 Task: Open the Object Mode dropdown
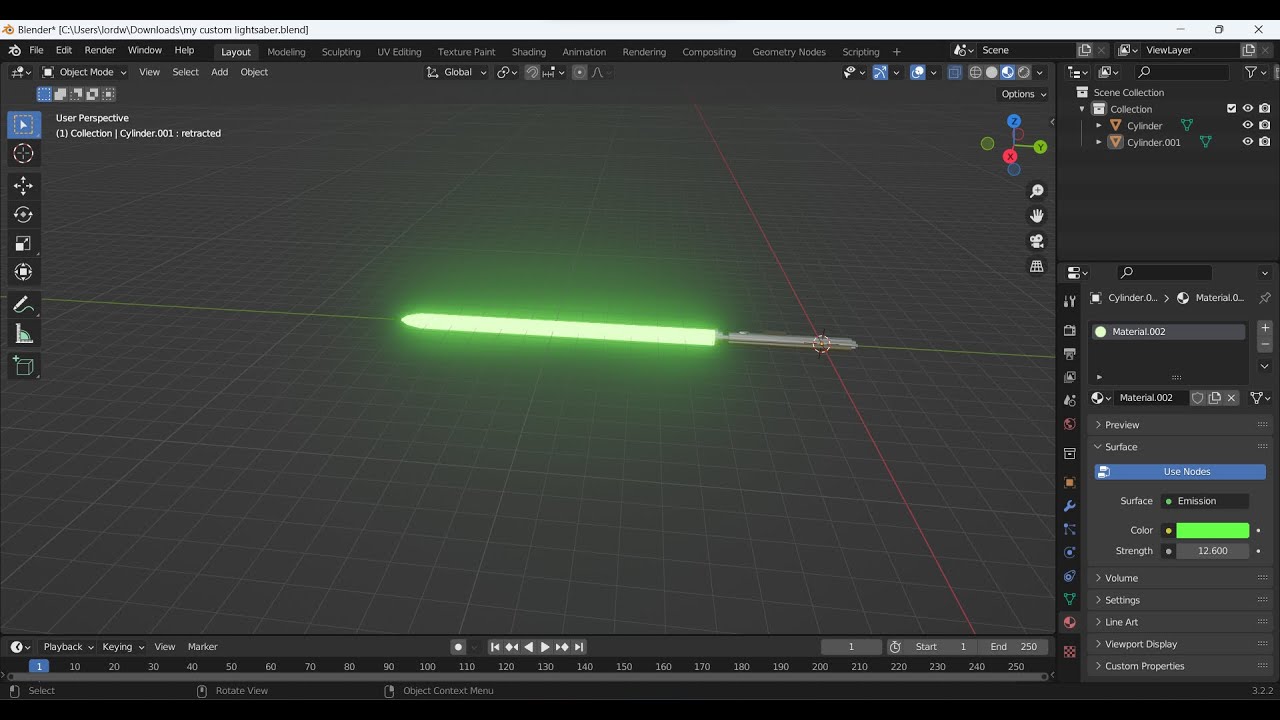(85, 72)
